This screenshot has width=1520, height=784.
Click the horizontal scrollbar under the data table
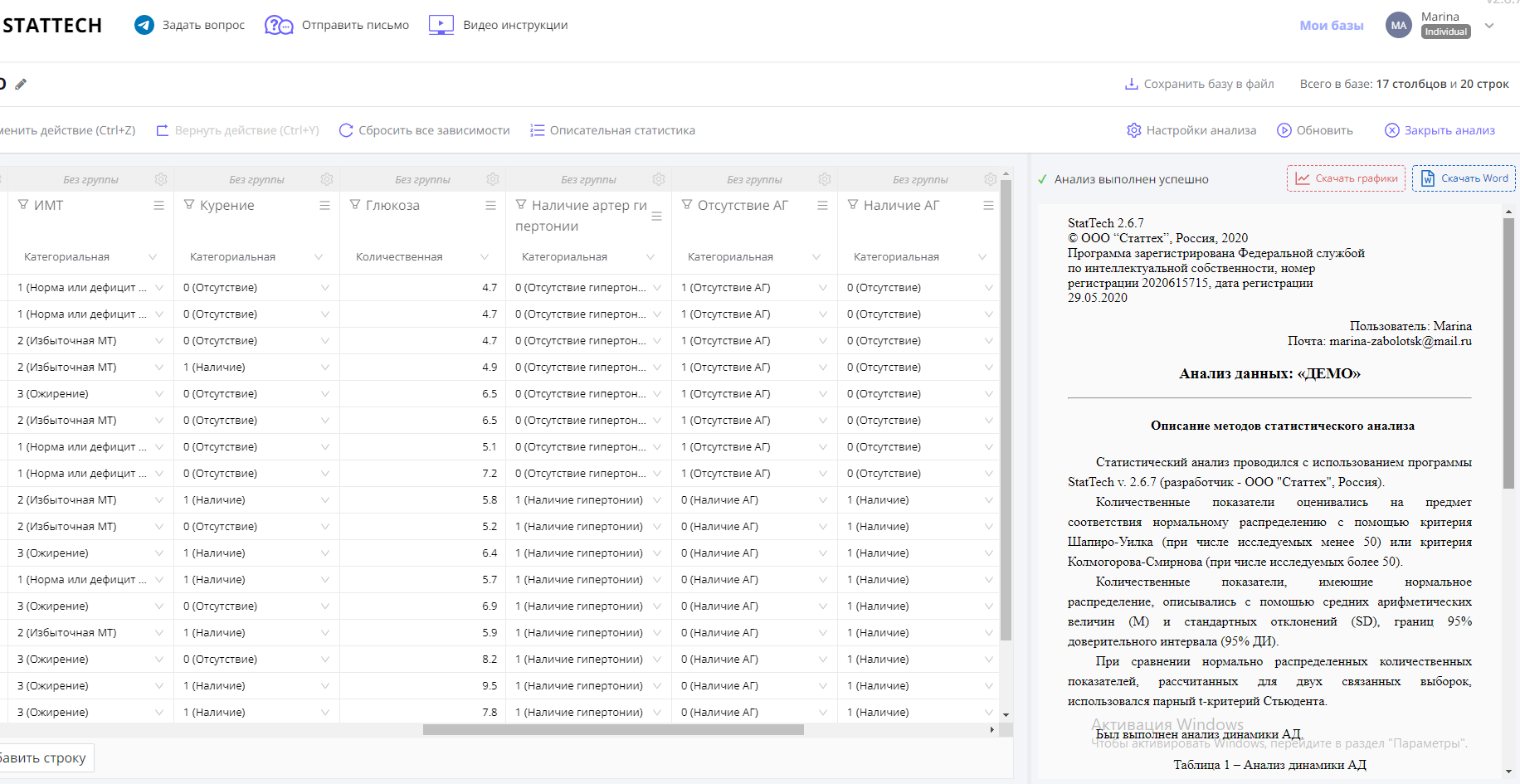pyautogui.click(x=613, y=730)
